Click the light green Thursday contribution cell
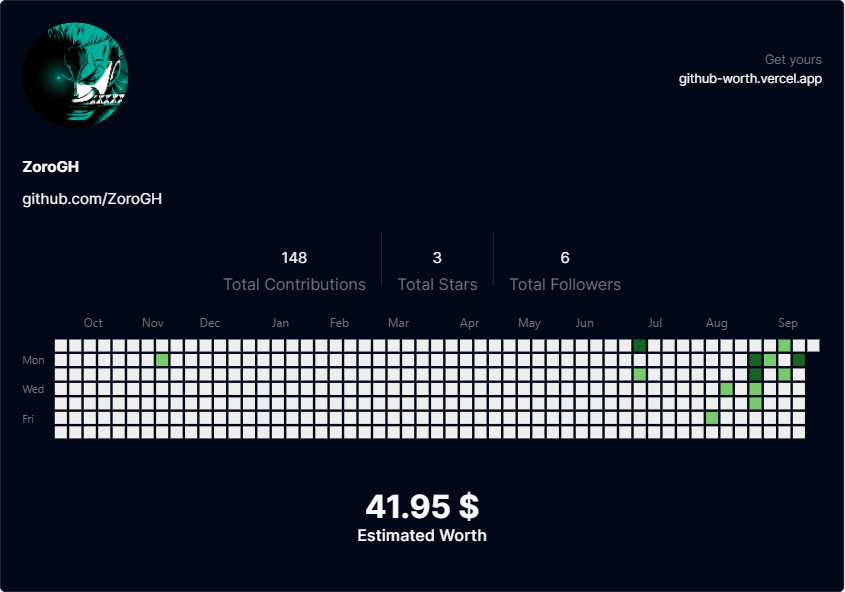 click(756, 403)
